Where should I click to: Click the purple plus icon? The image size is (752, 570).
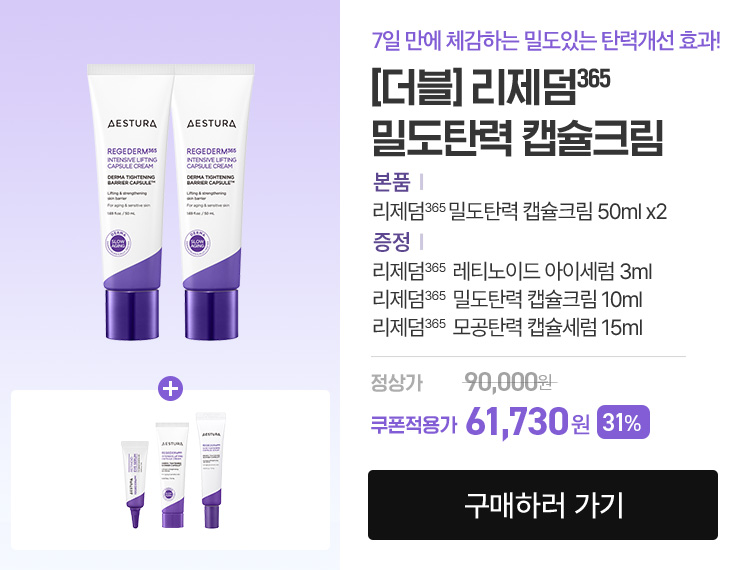[170, 388]
